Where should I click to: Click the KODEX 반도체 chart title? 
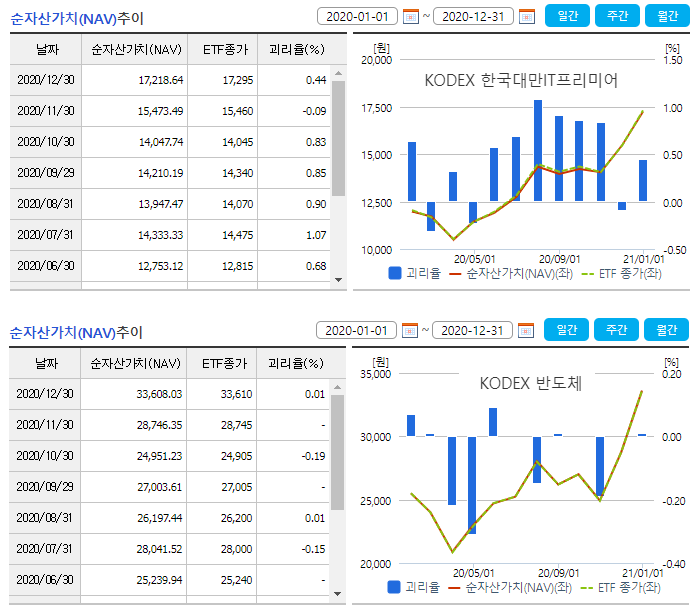[x=530, y=383]
